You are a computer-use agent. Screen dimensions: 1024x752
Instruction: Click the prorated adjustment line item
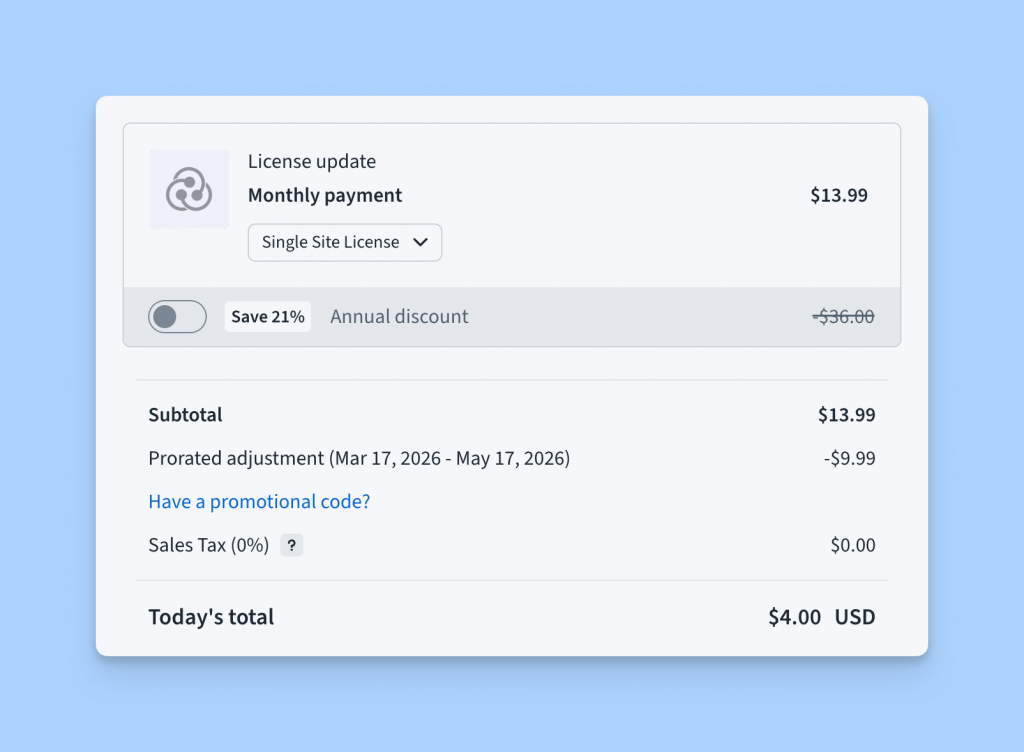[x=359, y=458]
